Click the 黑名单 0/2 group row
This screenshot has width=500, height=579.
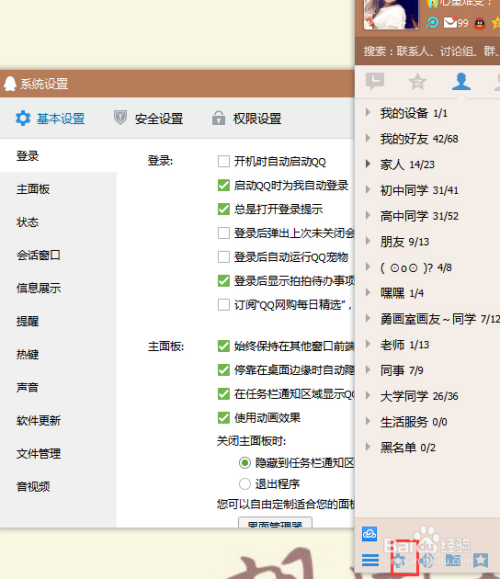point(427,448)
